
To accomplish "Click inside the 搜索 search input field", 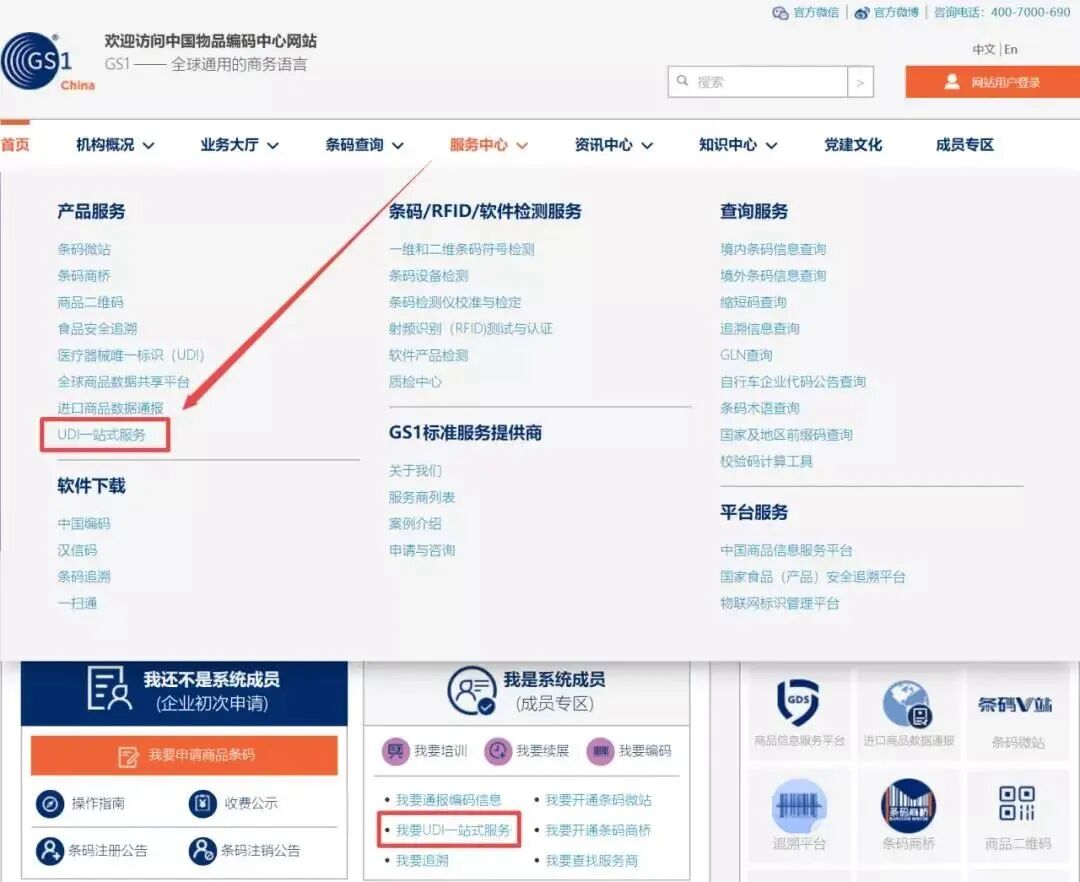I will pos(758,81).
